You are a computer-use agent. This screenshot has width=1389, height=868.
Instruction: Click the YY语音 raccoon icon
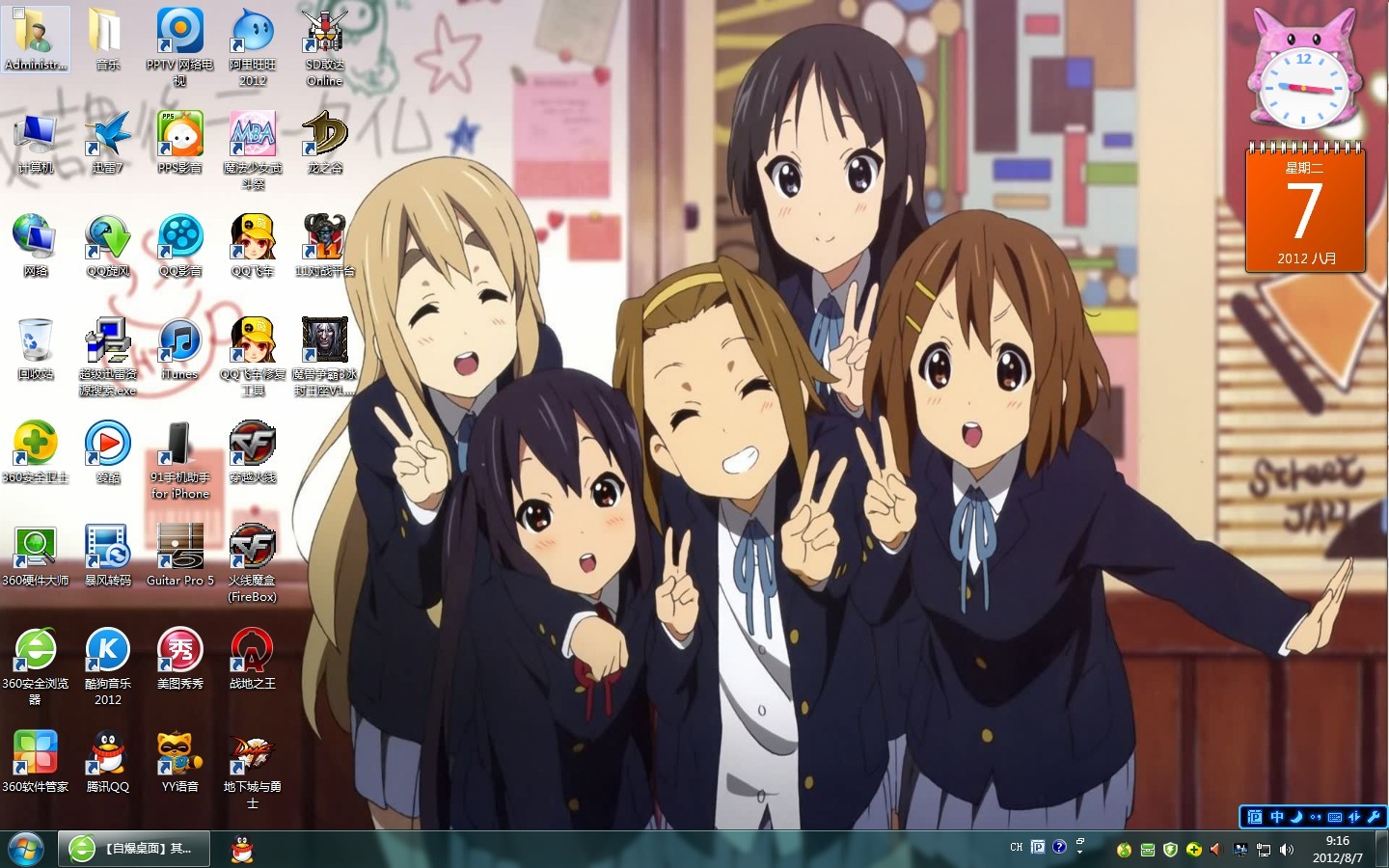(x=180, y=761)
